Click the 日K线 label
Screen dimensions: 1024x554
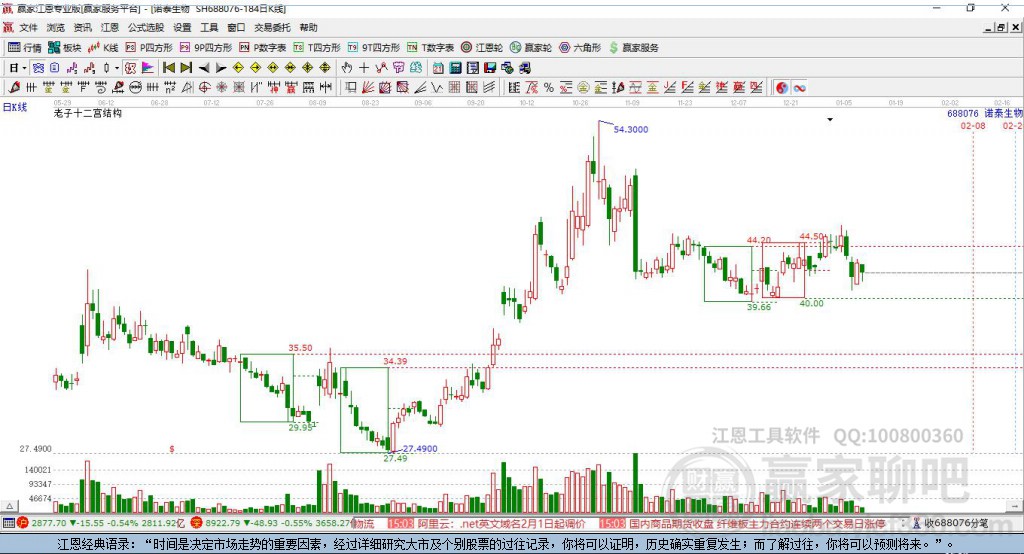15,107
